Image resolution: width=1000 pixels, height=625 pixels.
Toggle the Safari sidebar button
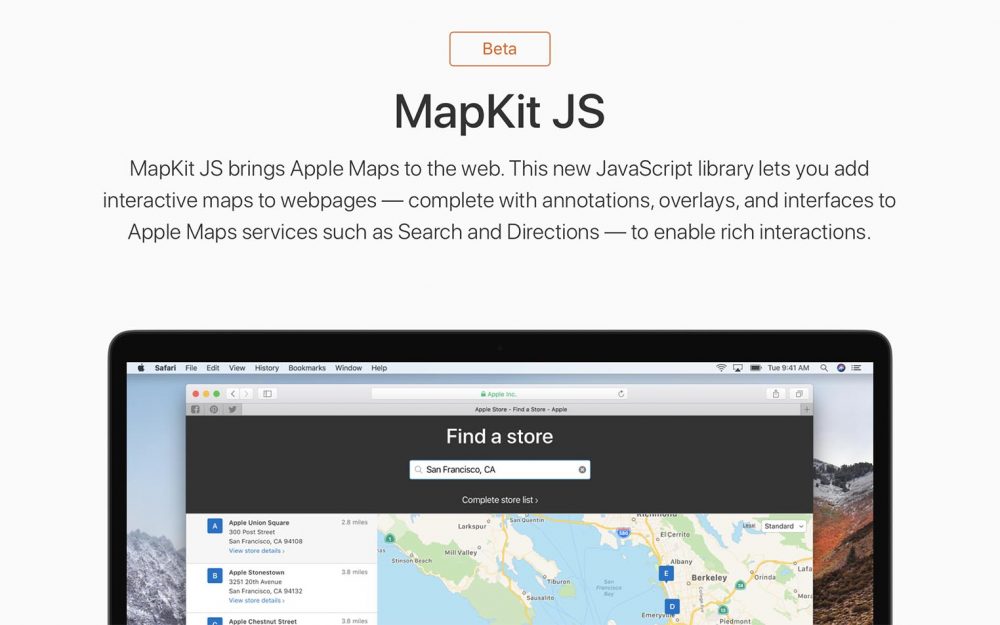coord(267,394)
